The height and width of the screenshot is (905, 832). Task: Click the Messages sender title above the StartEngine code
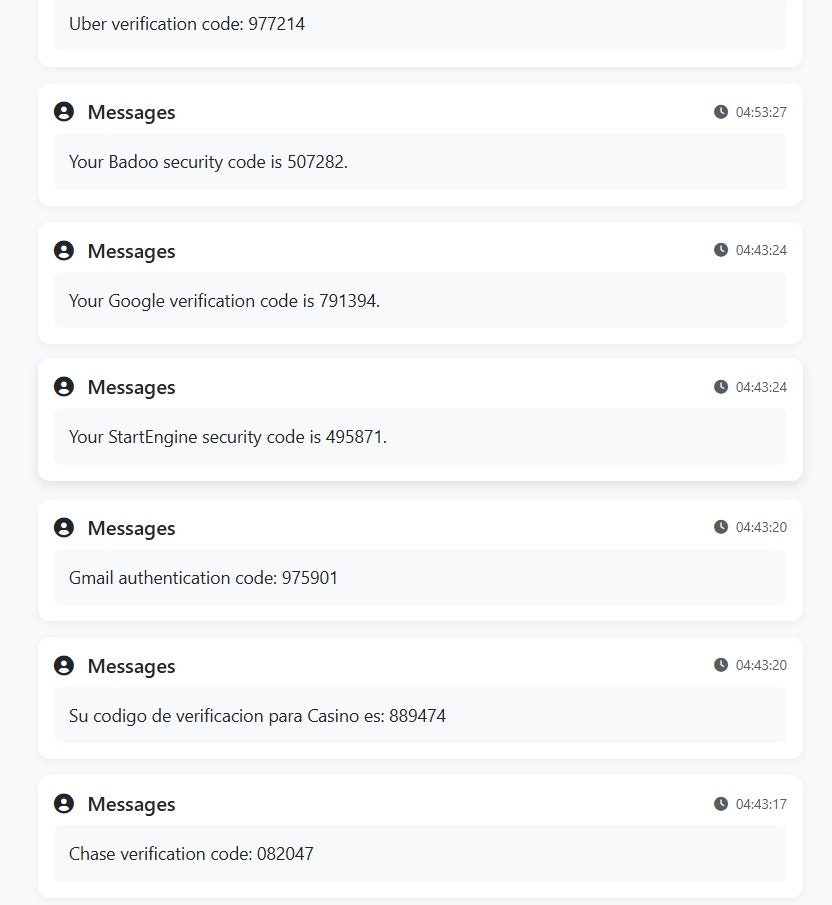tap(132, 388)
